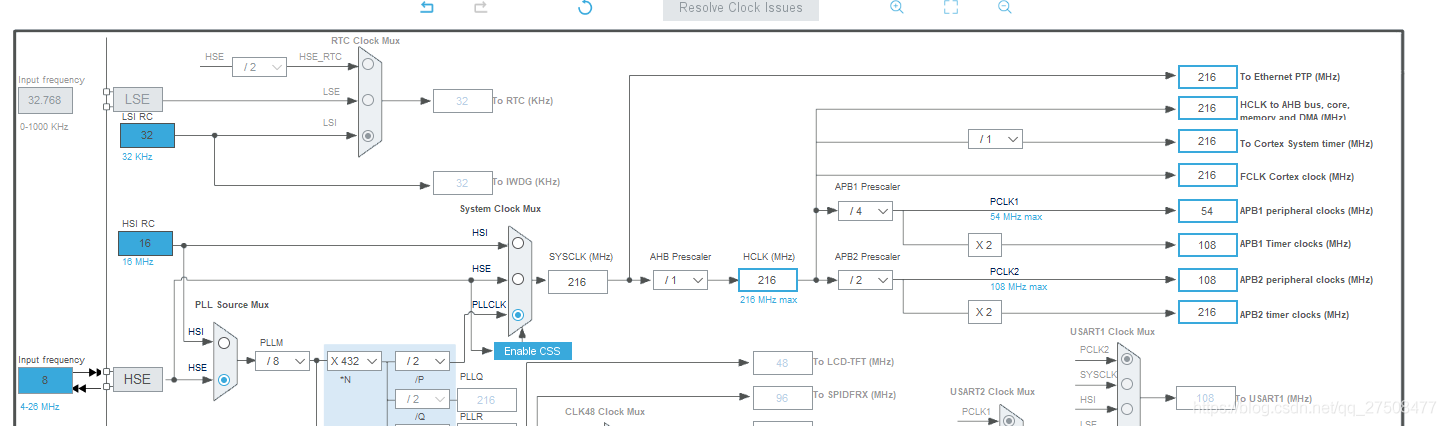Open the PLL /P divider dropdown

click(x=422, y=360)
